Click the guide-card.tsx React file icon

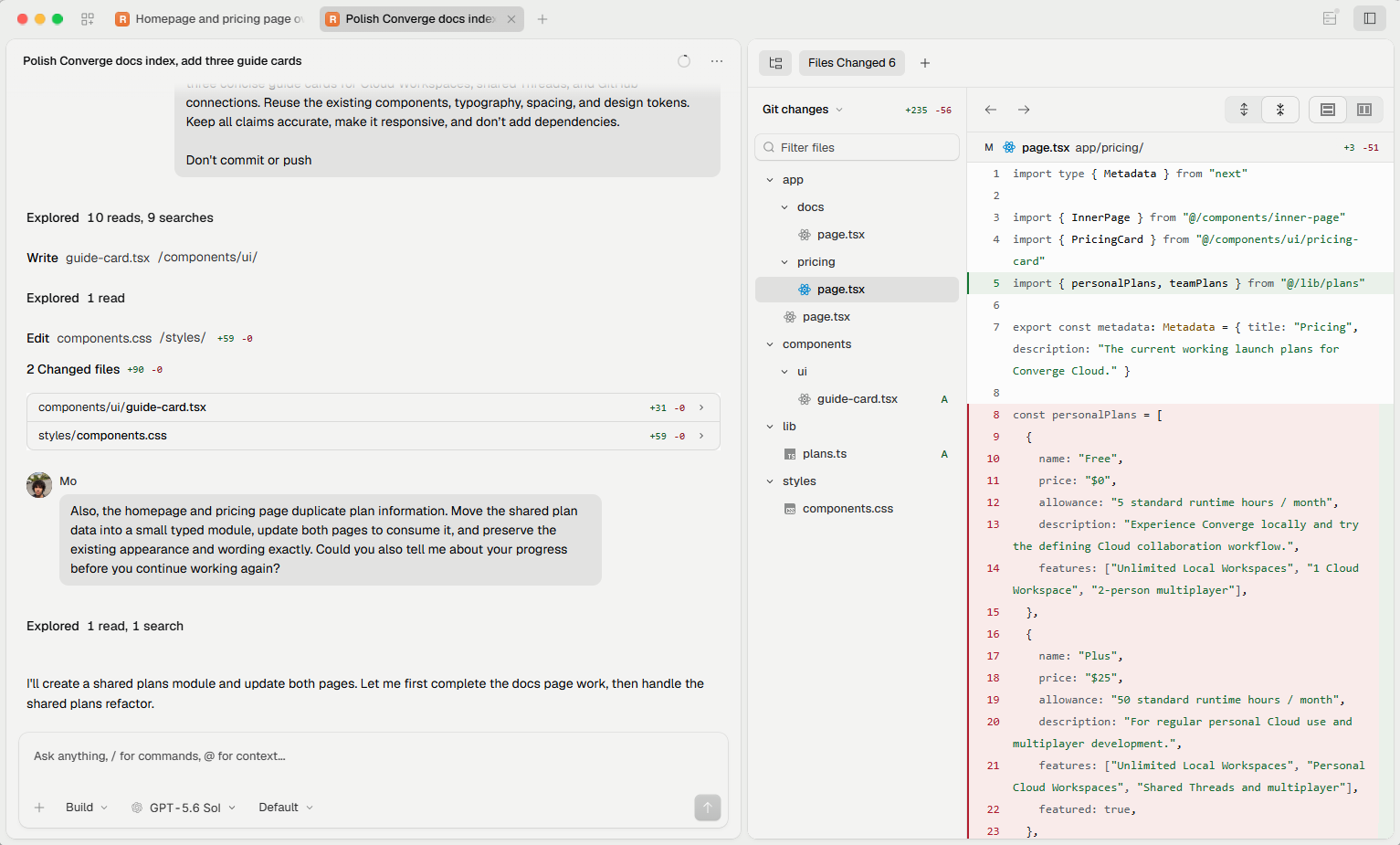click(805, 399)
